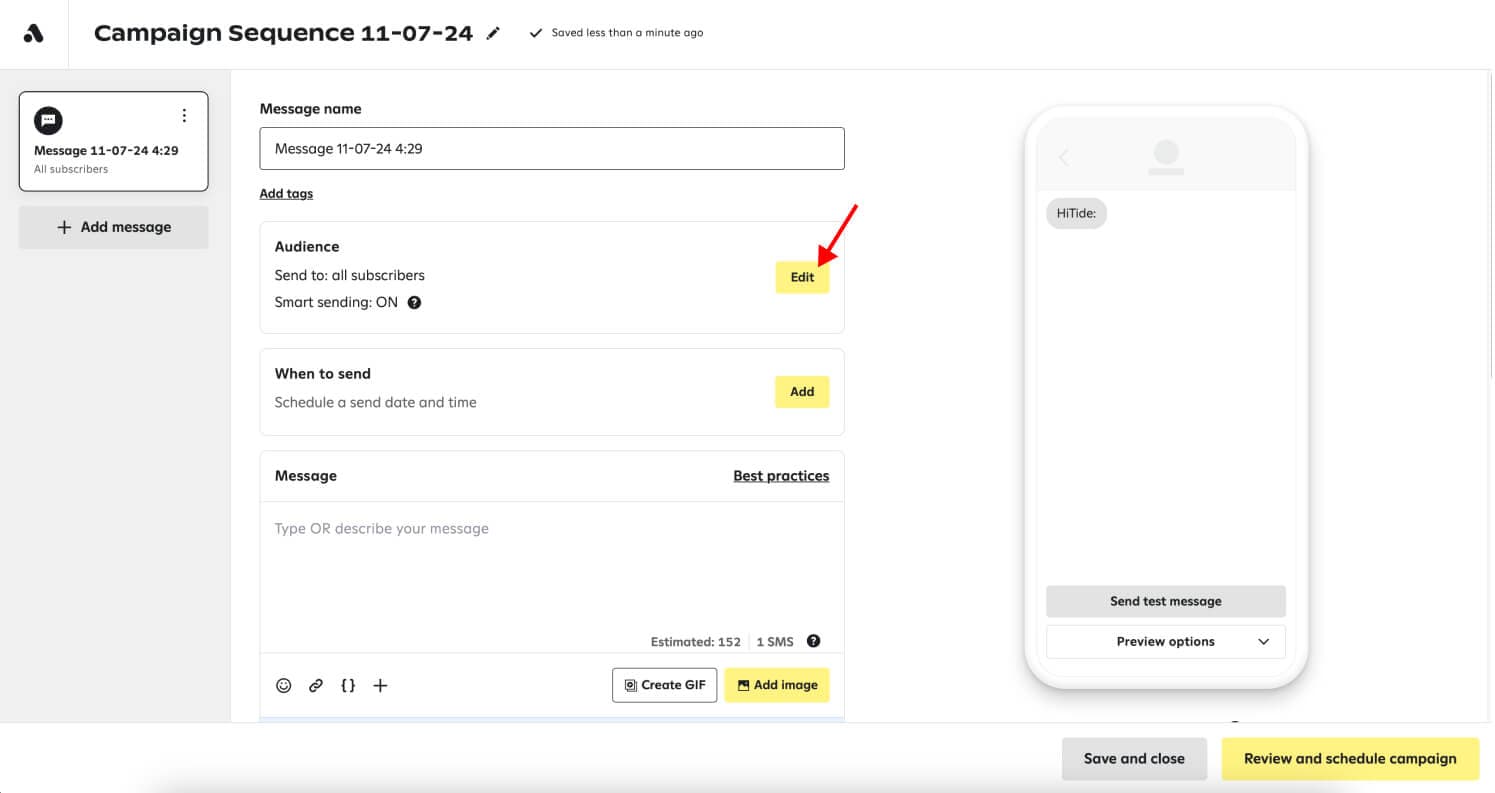The image size is (1495, 793).
Task: Click the Smart sending help question mark
Action: (414, 303)
